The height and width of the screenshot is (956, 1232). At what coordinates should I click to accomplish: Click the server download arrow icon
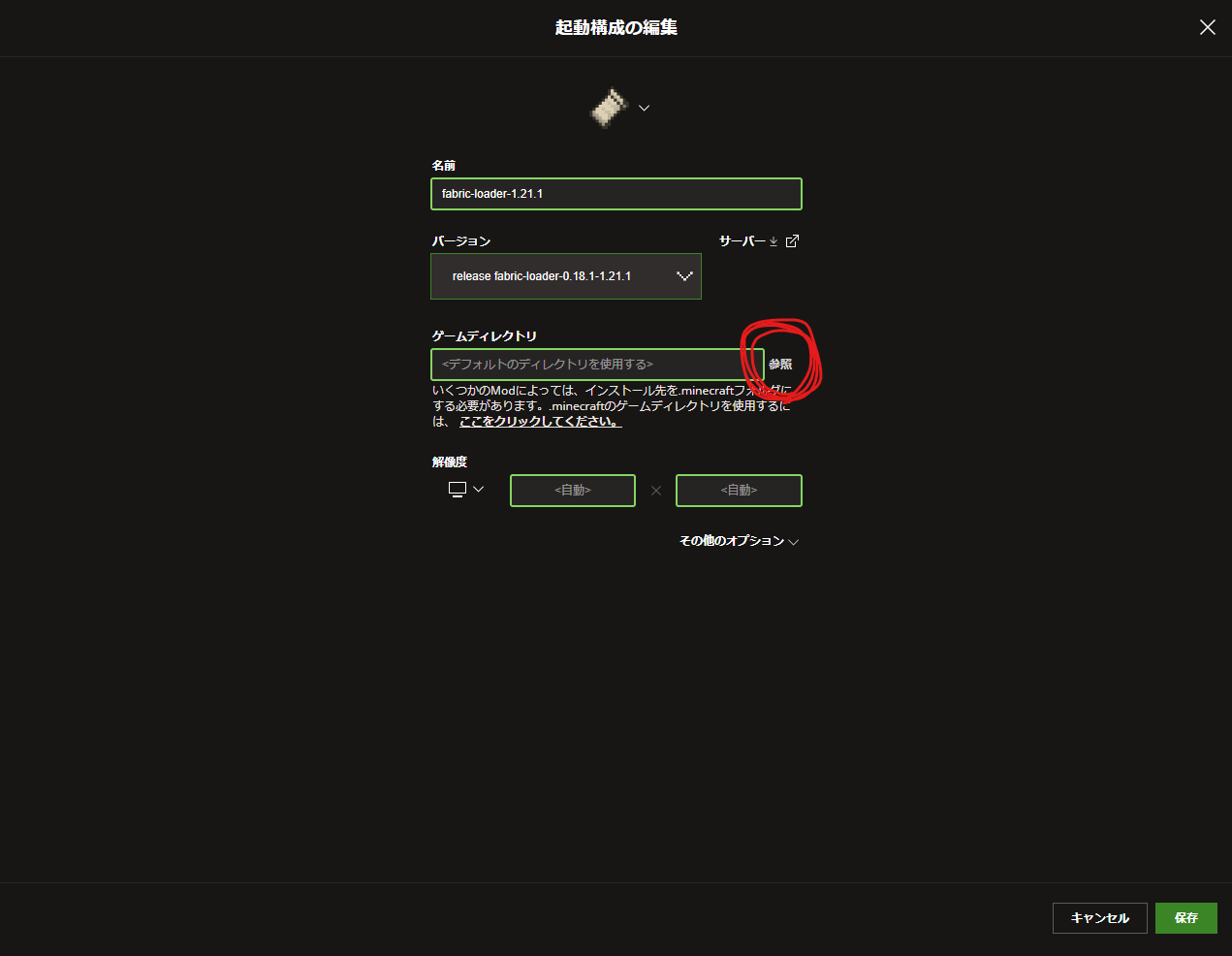(x=774, y=241)
